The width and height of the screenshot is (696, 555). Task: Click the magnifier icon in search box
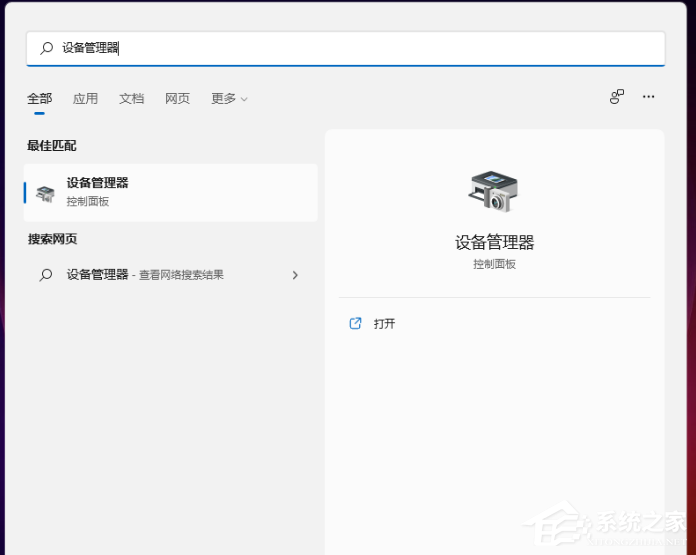(x=46, y=48)
